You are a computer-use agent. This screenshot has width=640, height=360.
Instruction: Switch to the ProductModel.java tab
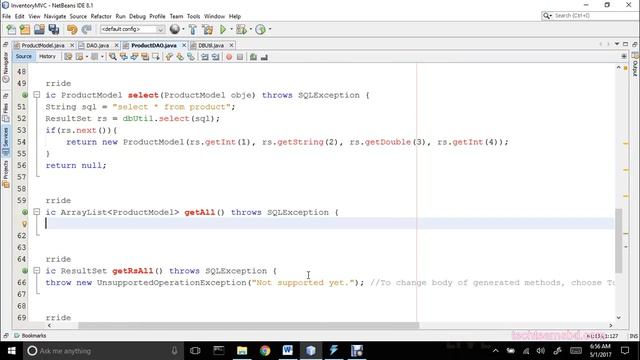(x=43, y=45)
